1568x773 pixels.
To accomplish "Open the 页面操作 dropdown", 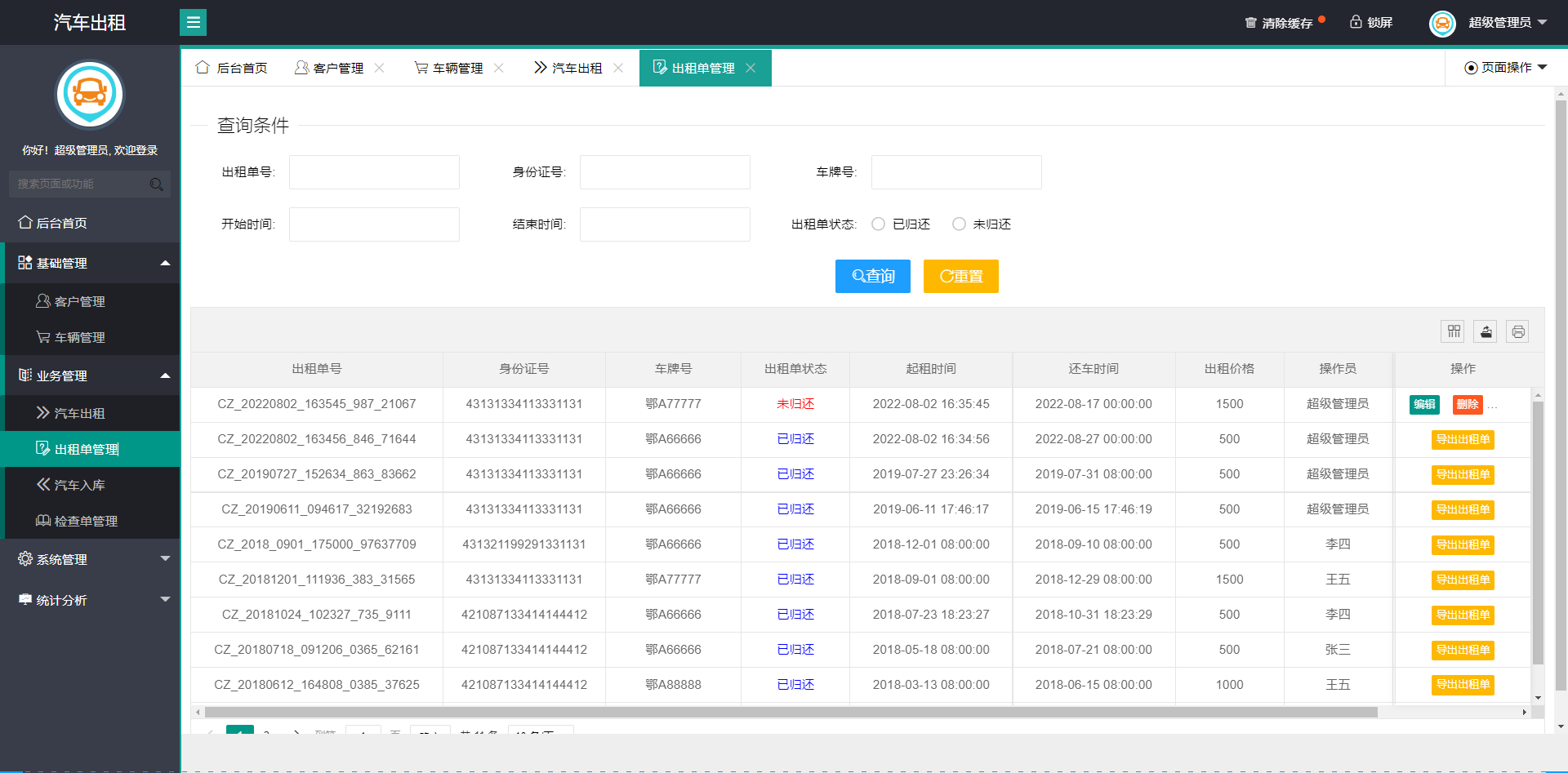I will click(1505, 68).
